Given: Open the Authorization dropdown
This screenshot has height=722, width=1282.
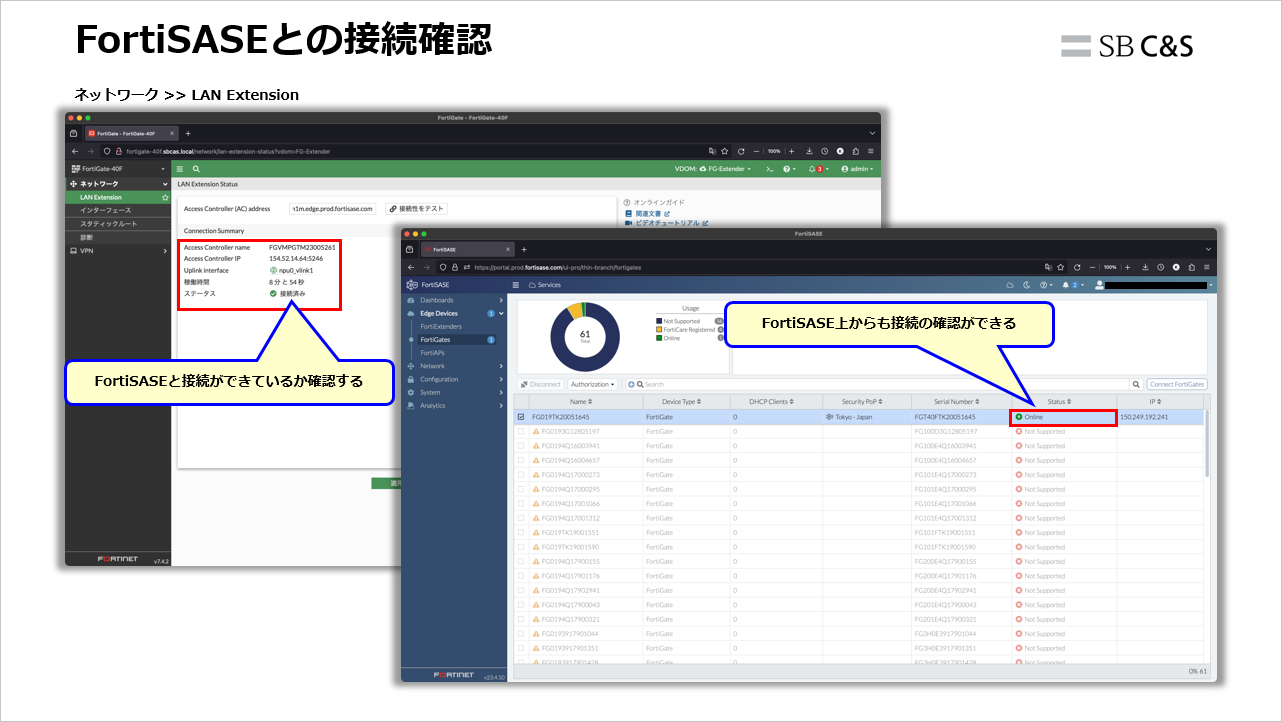Looking at the screenshot, I should (592, 384).
